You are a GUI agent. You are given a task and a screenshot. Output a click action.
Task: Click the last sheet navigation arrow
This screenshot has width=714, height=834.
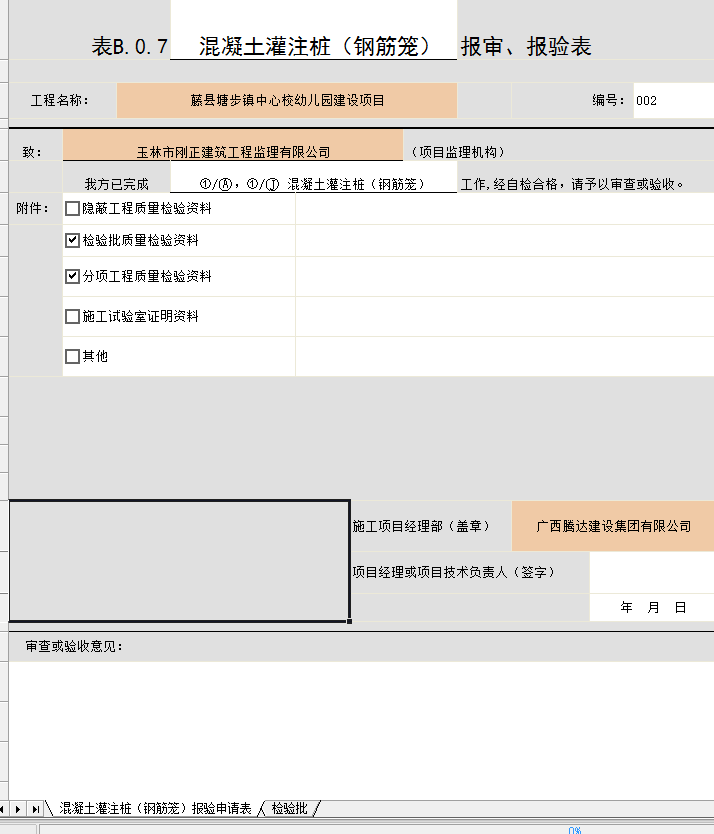click(x=35, y=808)
